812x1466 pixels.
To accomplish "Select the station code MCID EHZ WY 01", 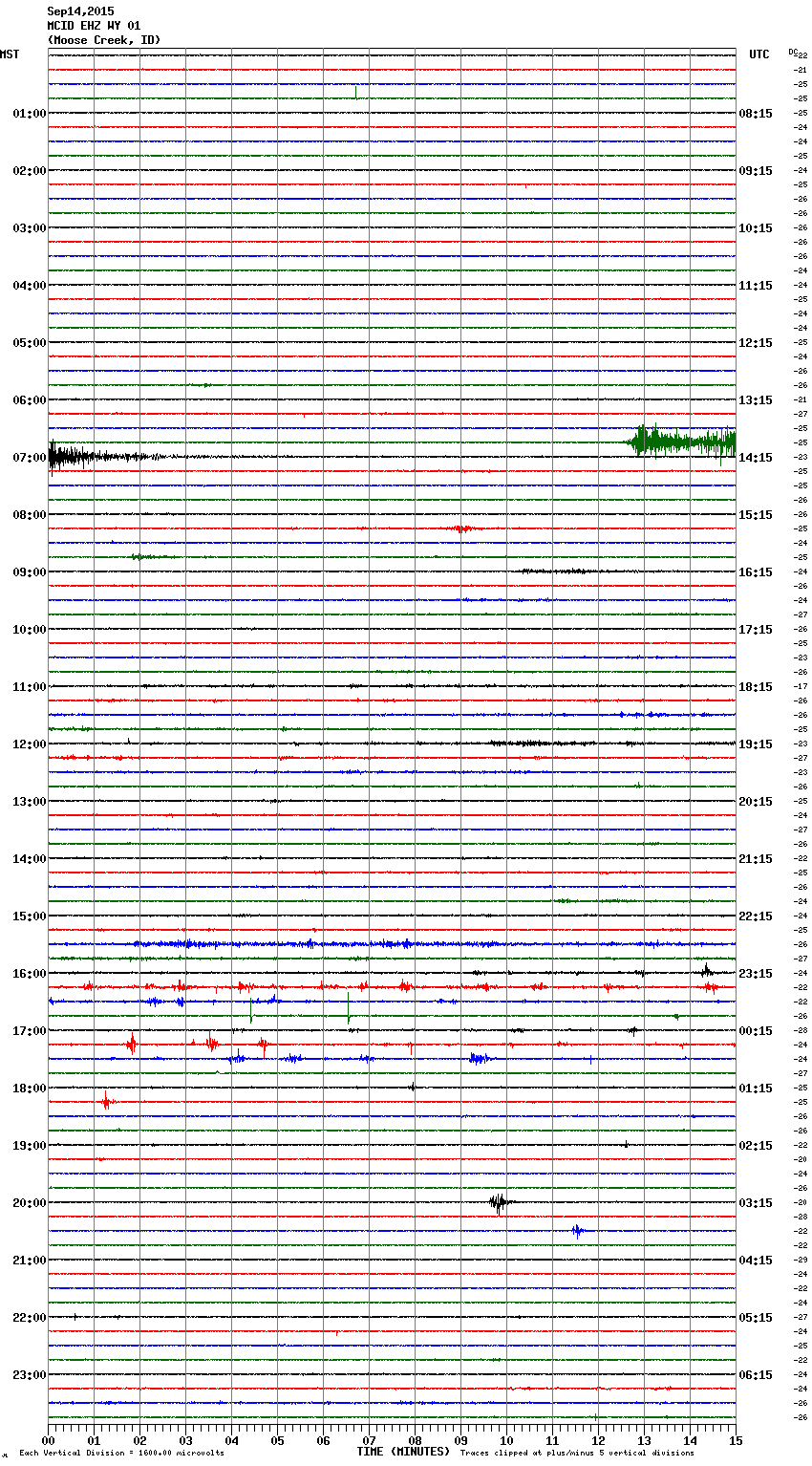I will tap(94, 26).
